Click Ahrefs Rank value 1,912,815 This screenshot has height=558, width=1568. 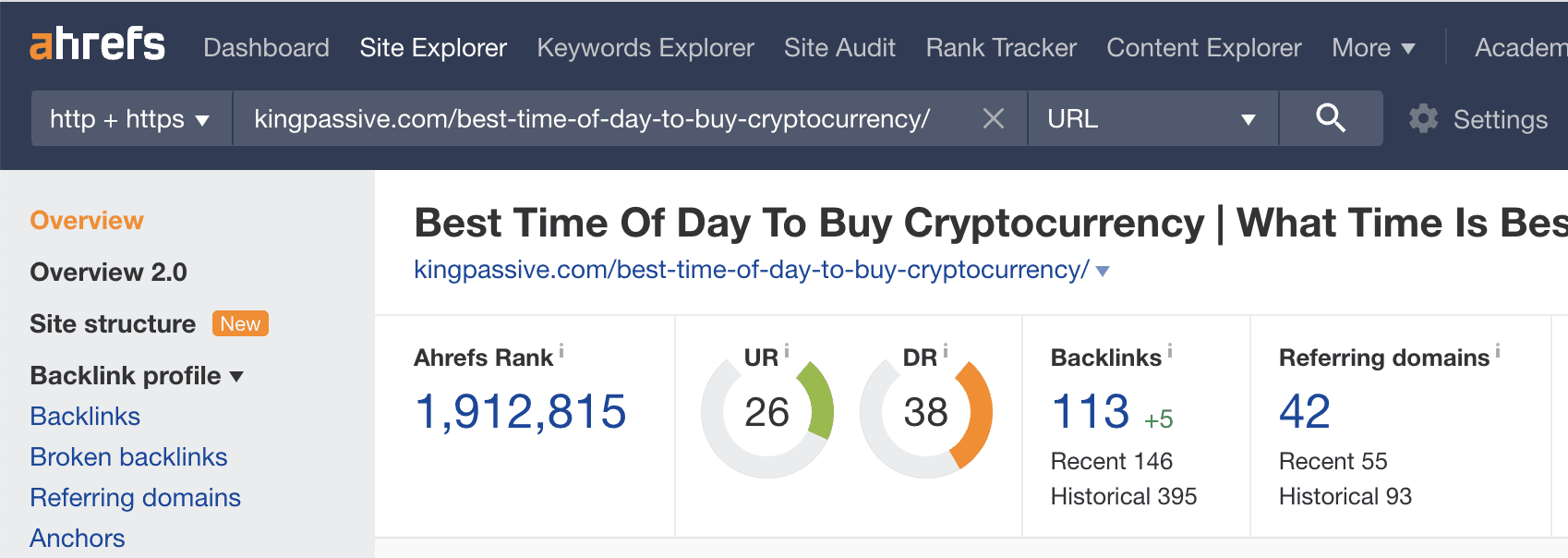(521, 412)
